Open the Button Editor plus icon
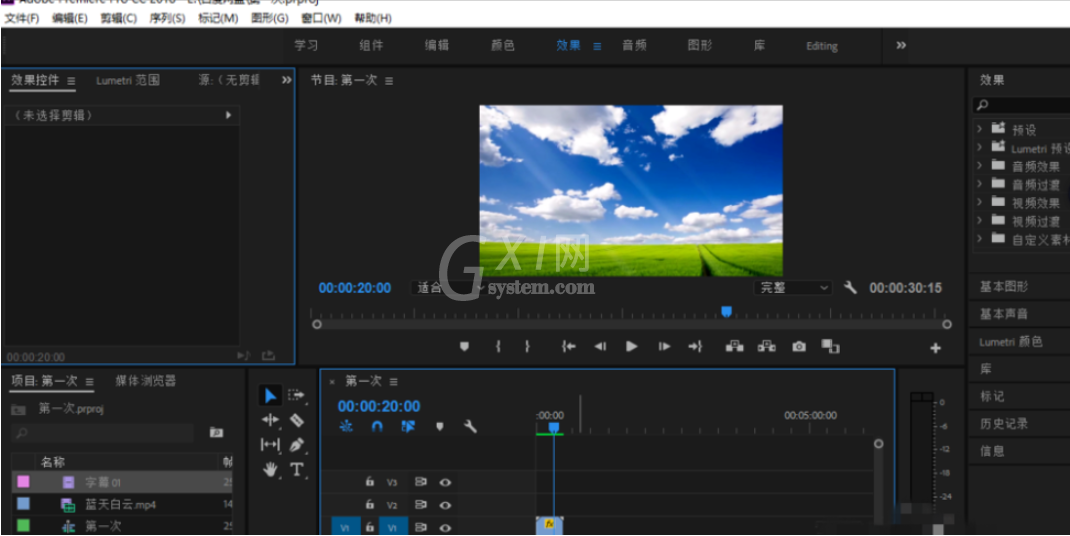Image resolution: width=1070 pixels, height=536 pixels. (936, 348)
